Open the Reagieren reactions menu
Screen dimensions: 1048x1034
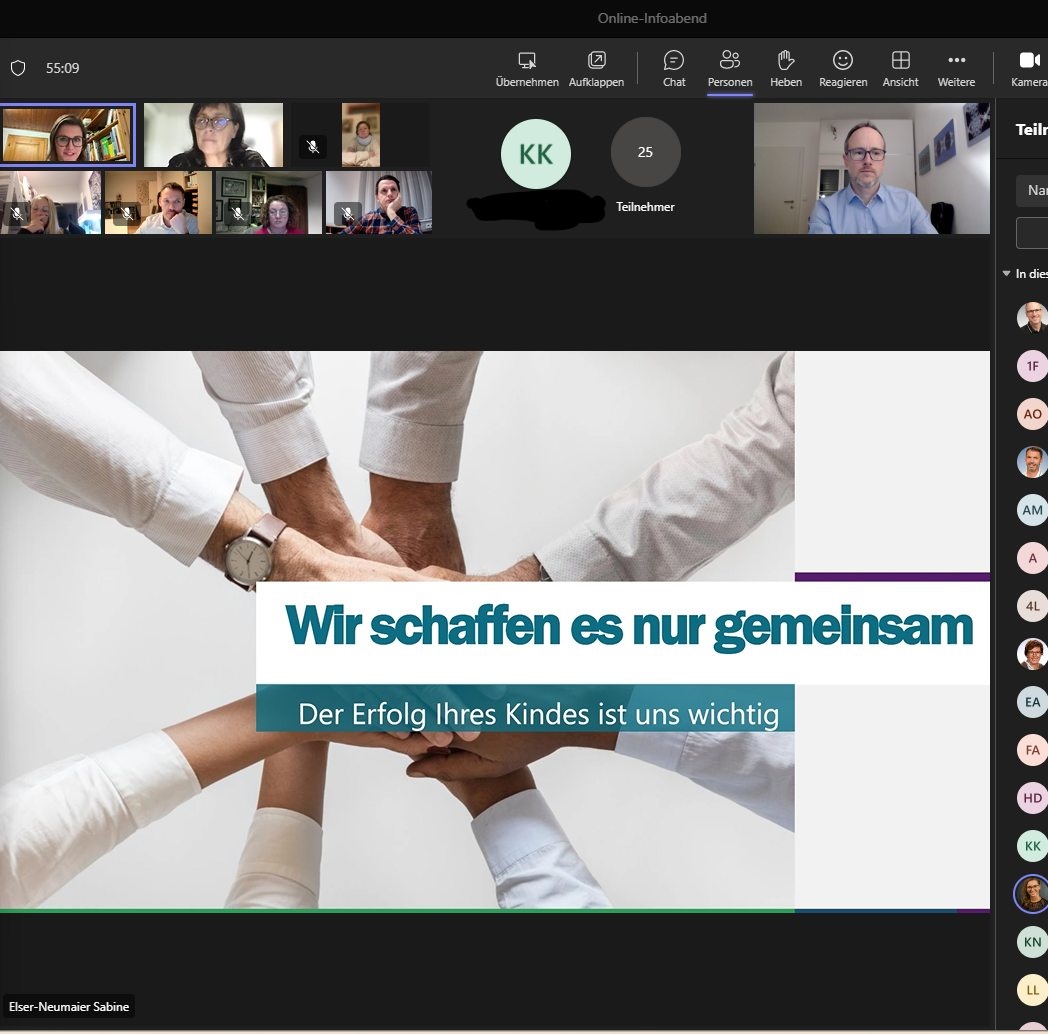[843, 61]
